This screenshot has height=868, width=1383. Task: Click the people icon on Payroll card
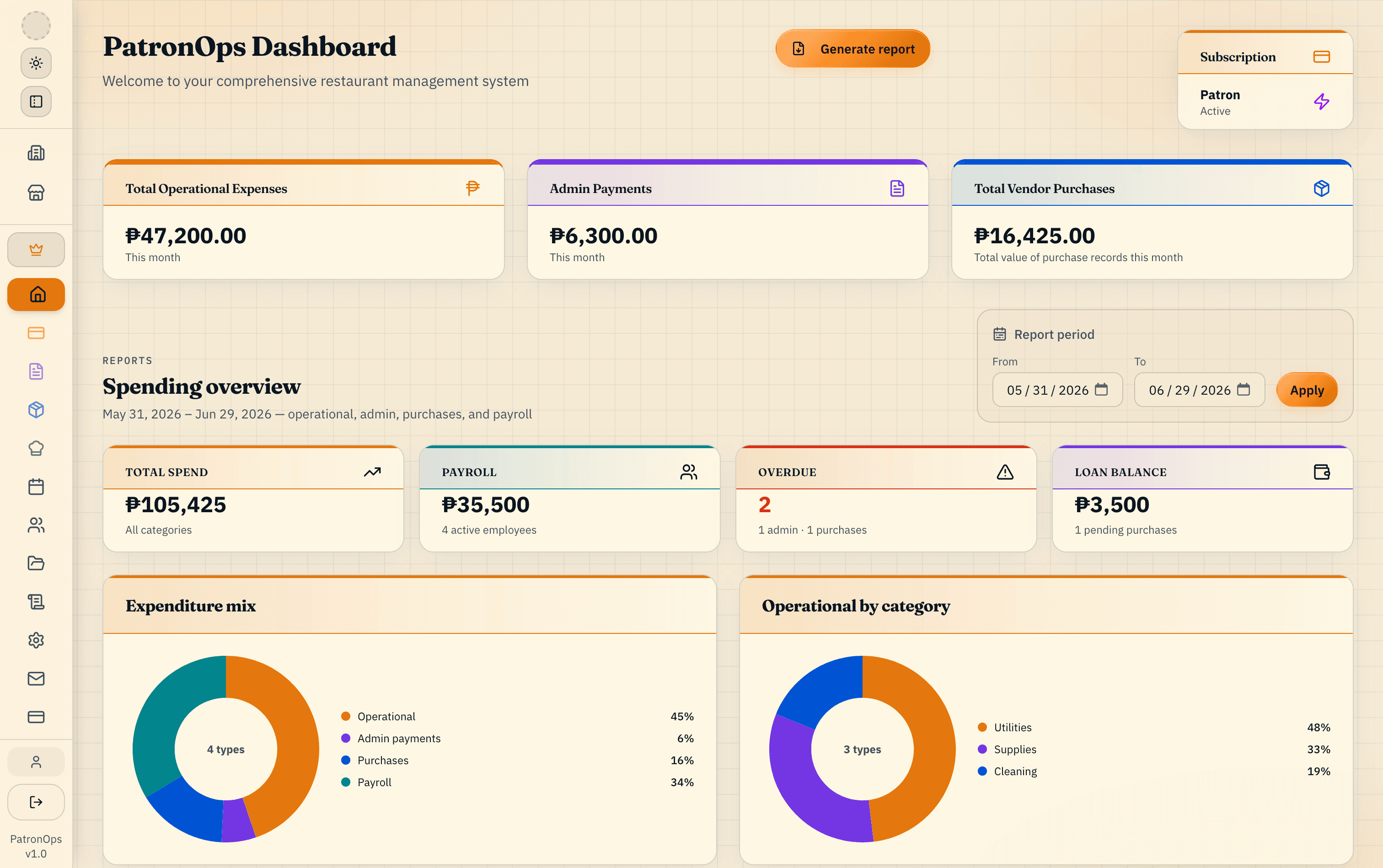point(688,472)
